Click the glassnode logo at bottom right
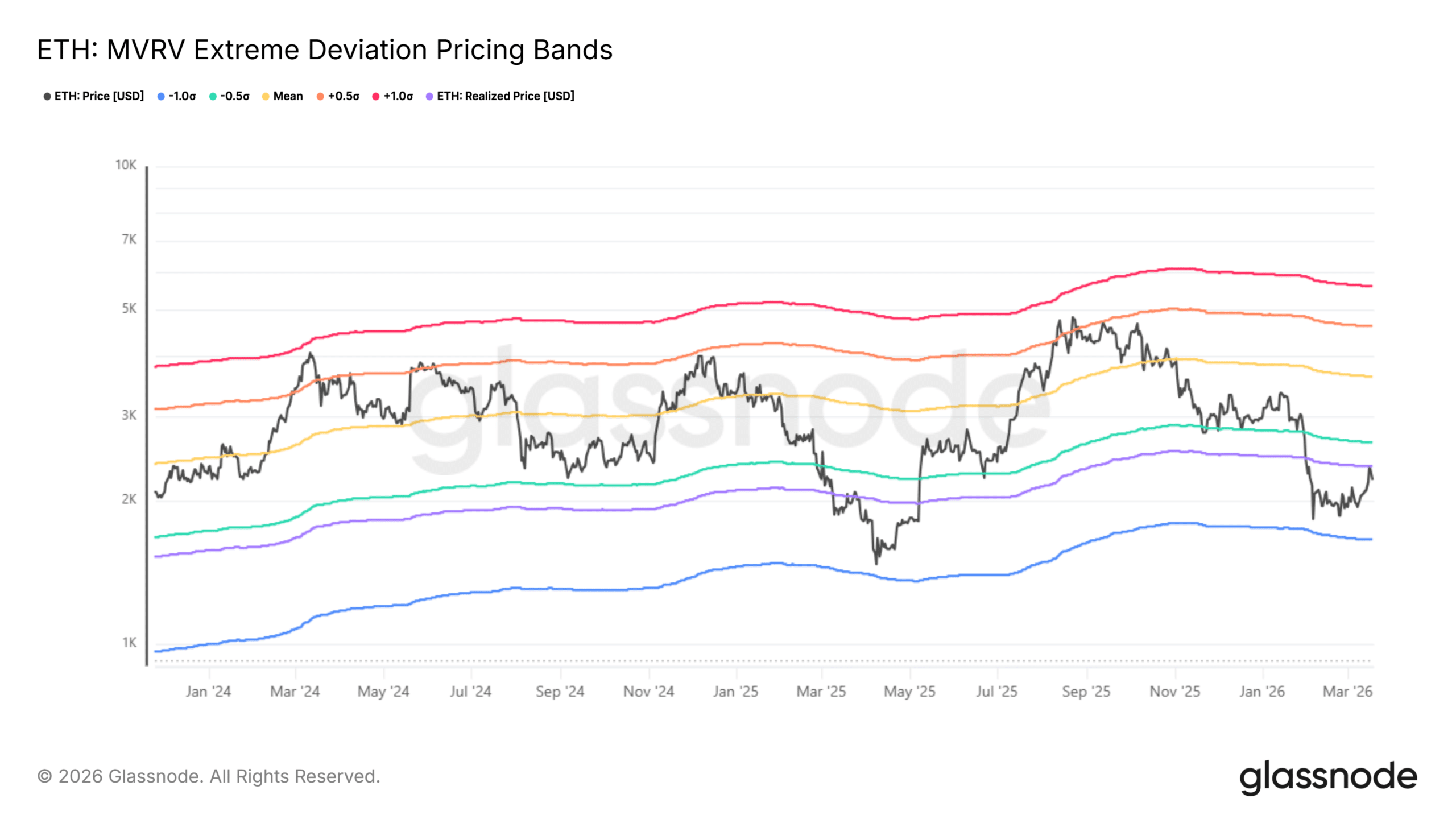This screenshot has width=1456, height=819. coord(1327,777)
